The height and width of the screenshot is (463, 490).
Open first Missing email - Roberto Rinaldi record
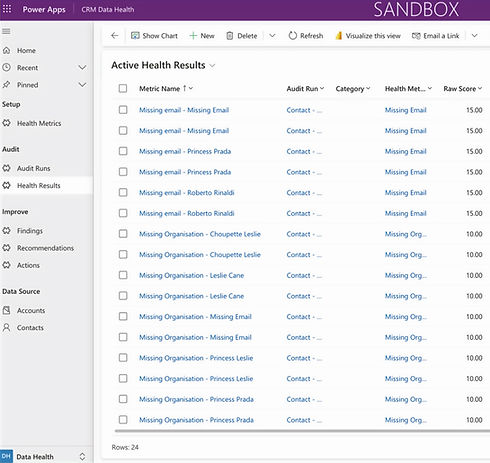click(187, 193)
